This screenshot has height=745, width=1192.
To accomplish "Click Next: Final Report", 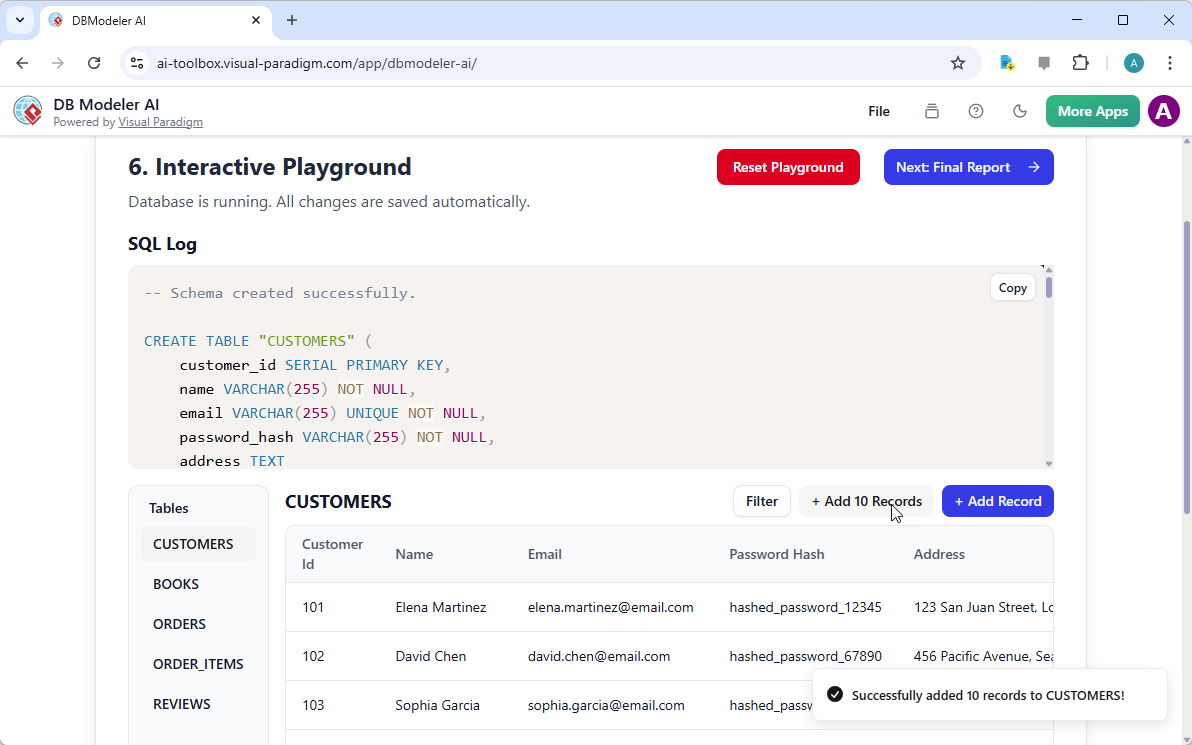I will (968, 167).
